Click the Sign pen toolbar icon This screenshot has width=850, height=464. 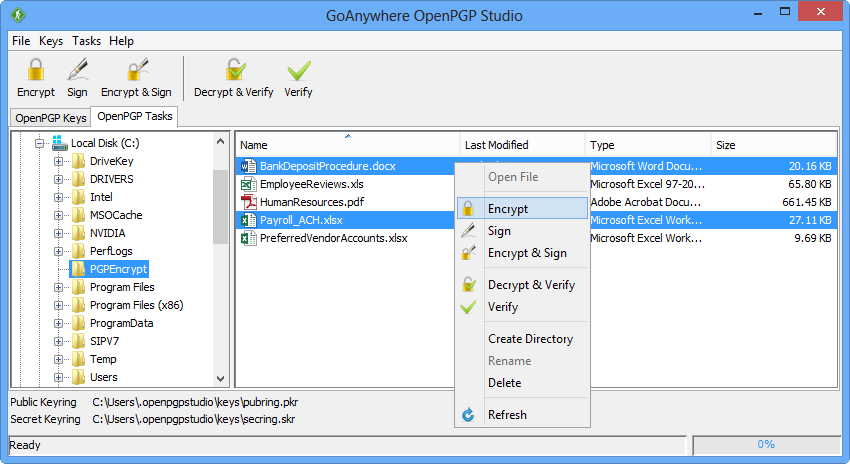(x=77, y=72)
